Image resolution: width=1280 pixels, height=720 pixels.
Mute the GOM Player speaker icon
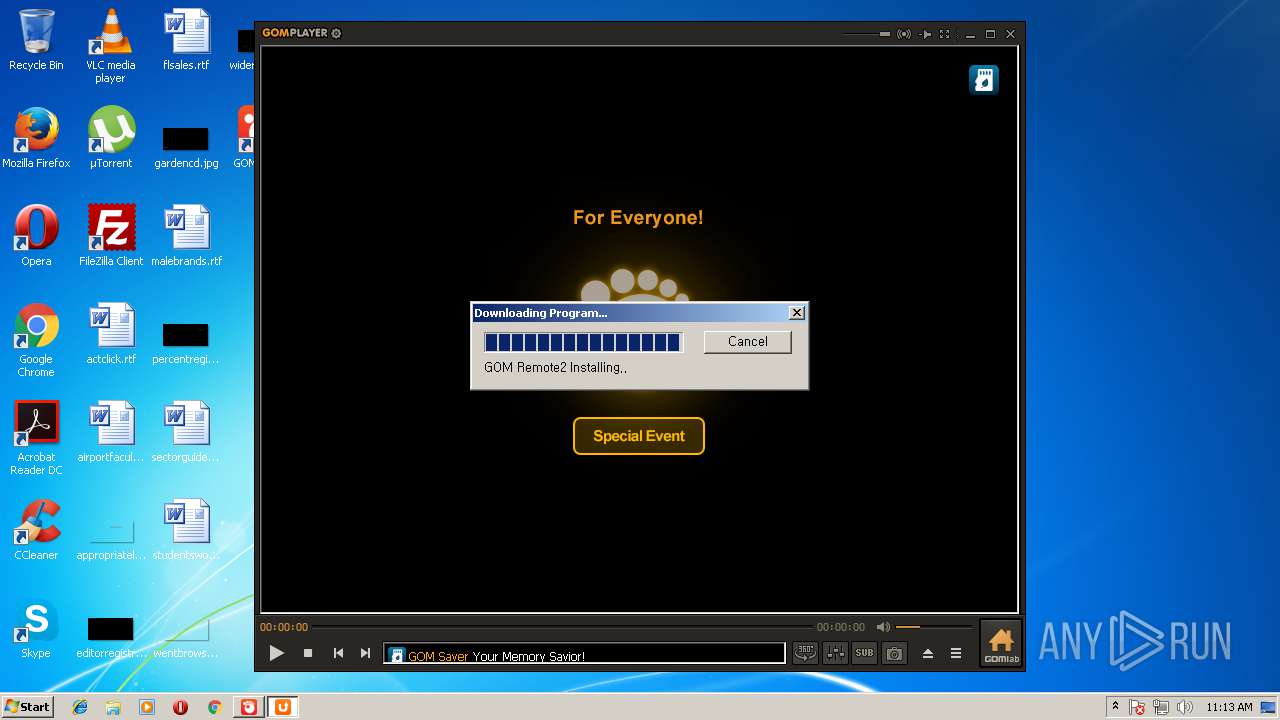(883, 627)
